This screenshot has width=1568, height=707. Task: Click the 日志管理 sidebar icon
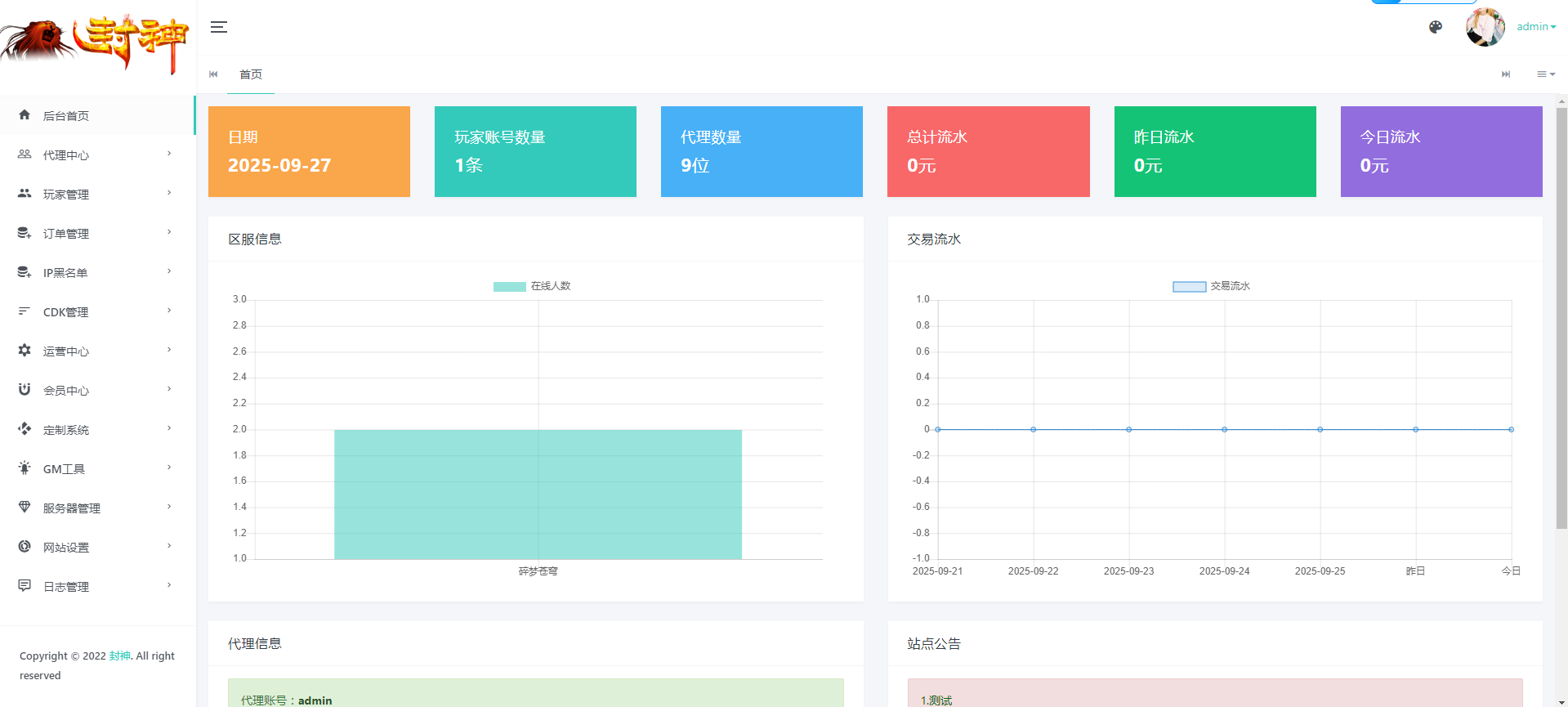click(25, 586)
